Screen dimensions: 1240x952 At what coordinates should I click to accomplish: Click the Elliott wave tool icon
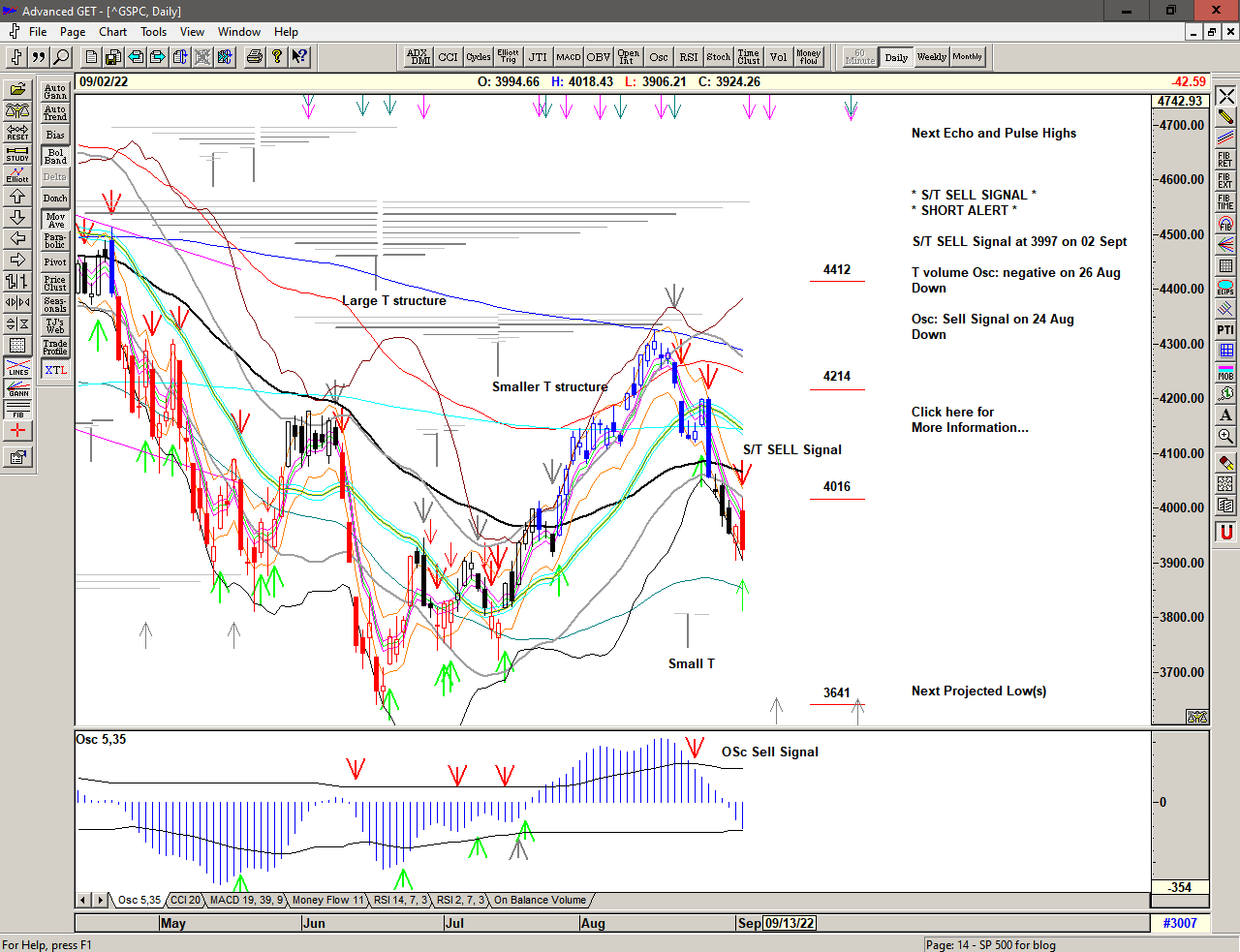pos(17,174)
